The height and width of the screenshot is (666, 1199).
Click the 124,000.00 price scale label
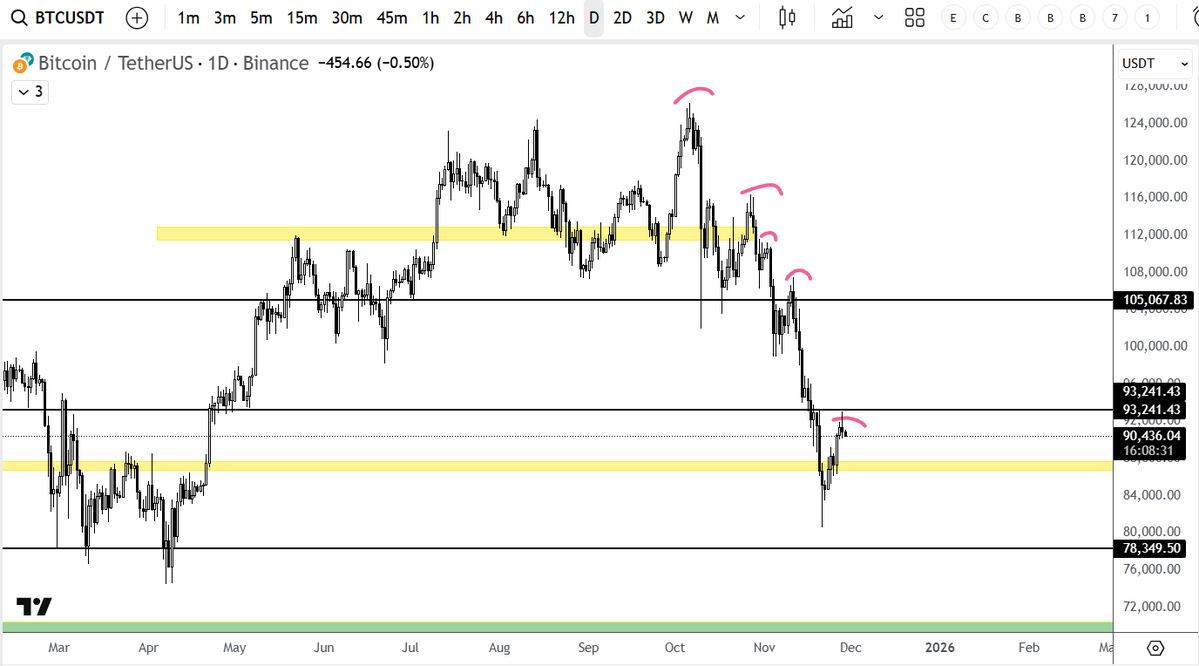click(x=1155, y=122)
